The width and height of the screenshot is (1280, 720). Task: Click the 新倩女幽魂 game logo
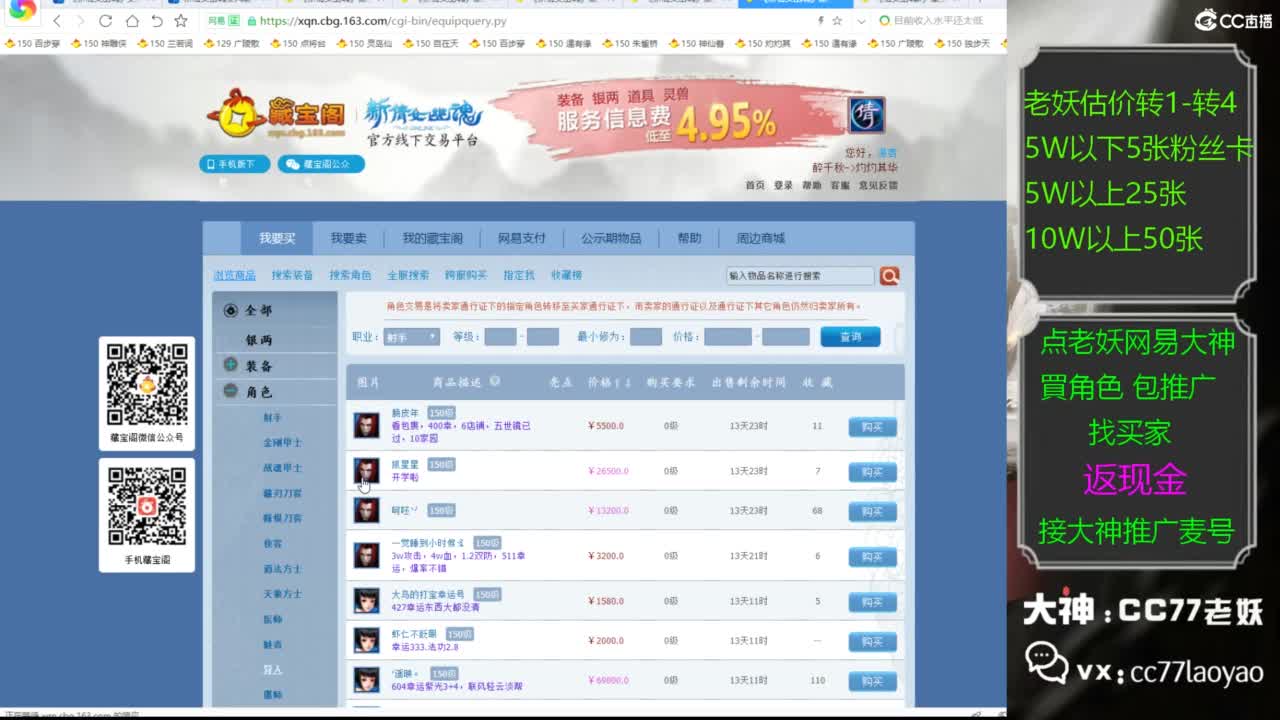click(423, 113)
